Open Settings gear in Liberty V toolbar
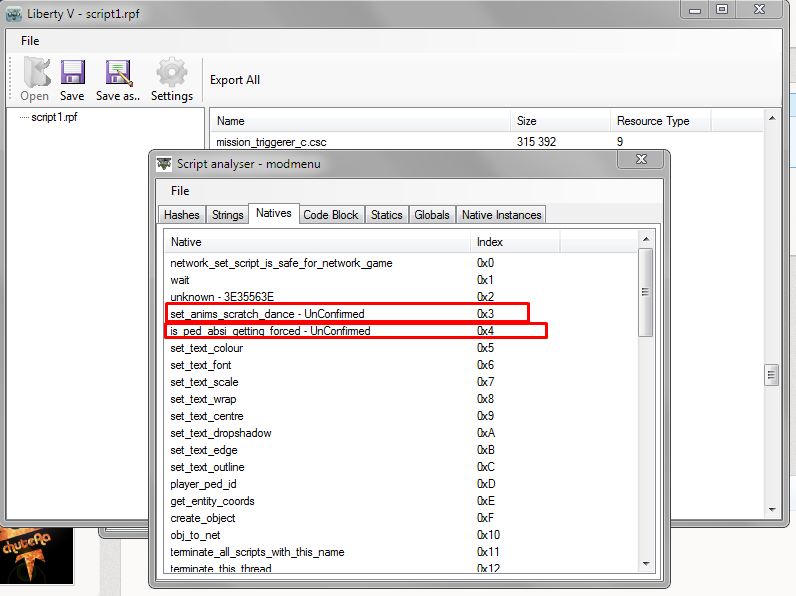 pyautogui.click(x=172, y=80)
